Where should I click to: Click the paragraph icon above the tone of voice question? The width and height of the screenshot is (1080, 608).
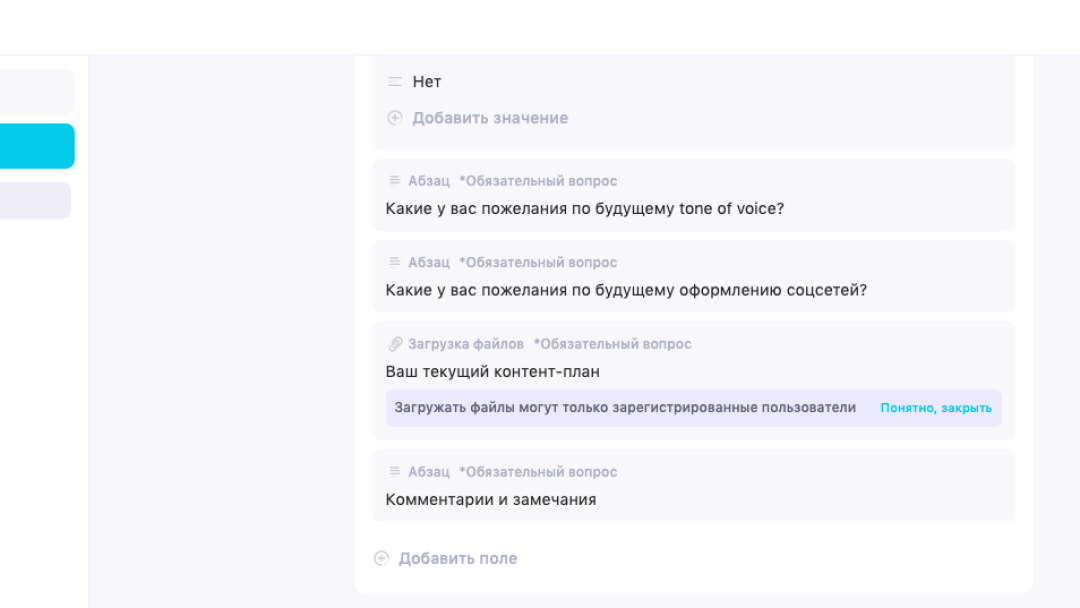pos(395,181)
